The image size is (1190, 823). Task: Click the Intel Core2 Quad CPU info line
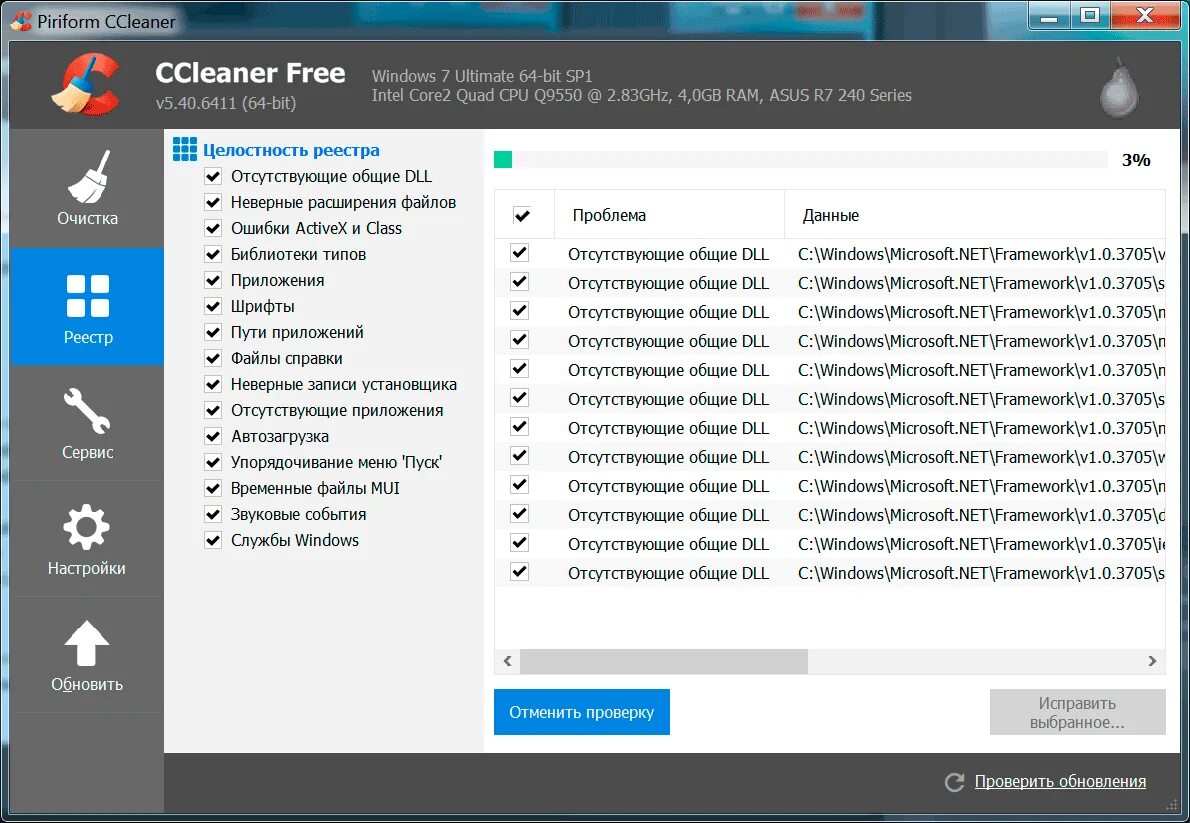click(641, 96)
